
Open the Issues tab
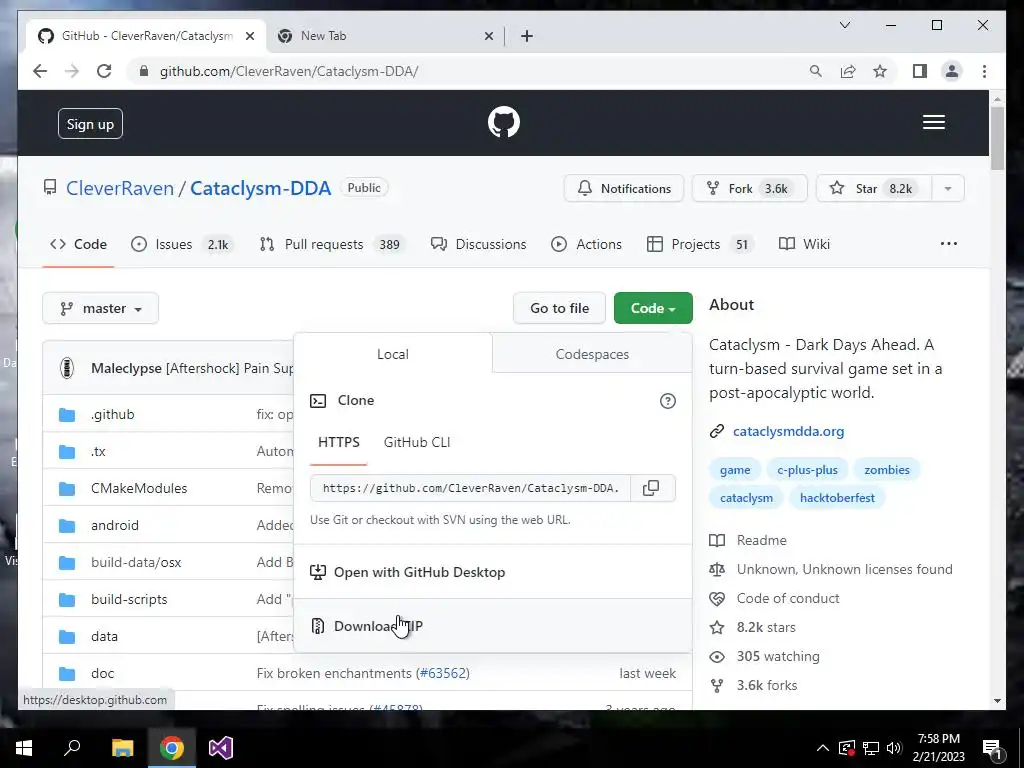click(x=180, y=244)
